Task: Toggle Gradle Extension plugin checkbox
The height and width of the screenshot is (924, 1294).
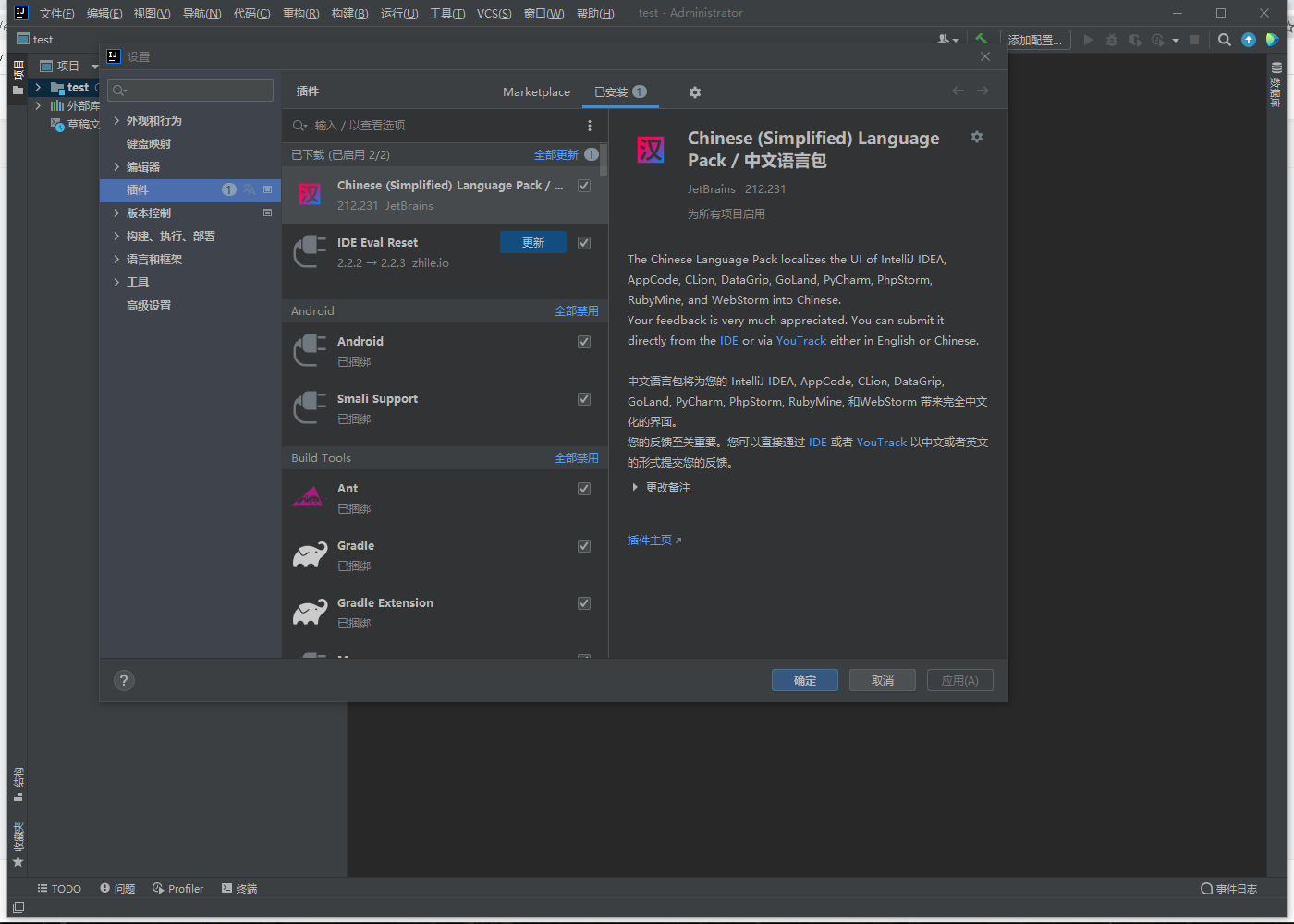Action: (584, 603)
